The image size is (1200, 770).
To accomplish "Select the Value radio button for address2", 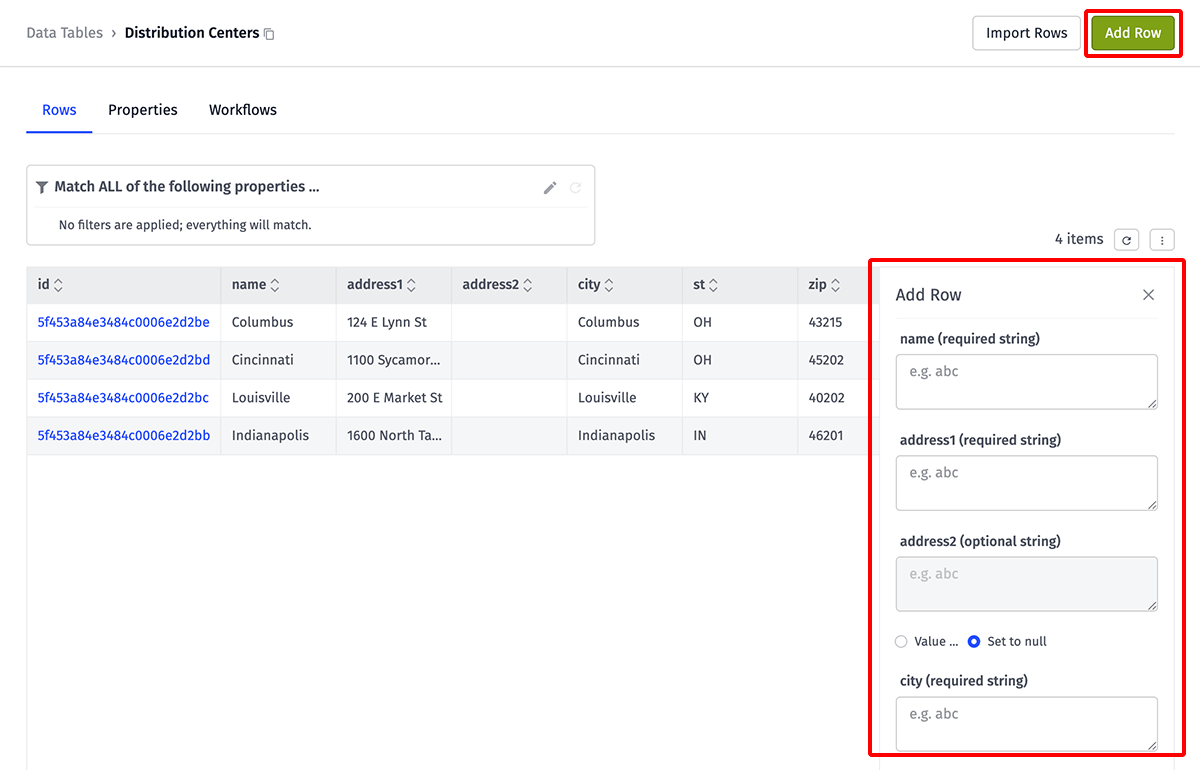I will click(901, 642).
